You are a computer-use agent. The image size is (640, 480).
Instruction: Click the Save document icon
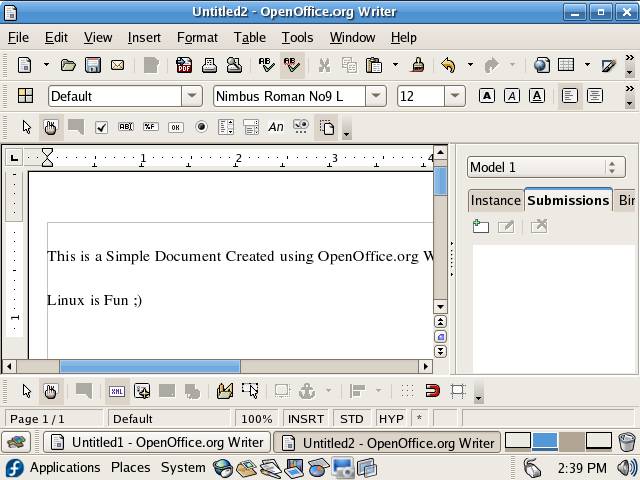pos(93,66)
